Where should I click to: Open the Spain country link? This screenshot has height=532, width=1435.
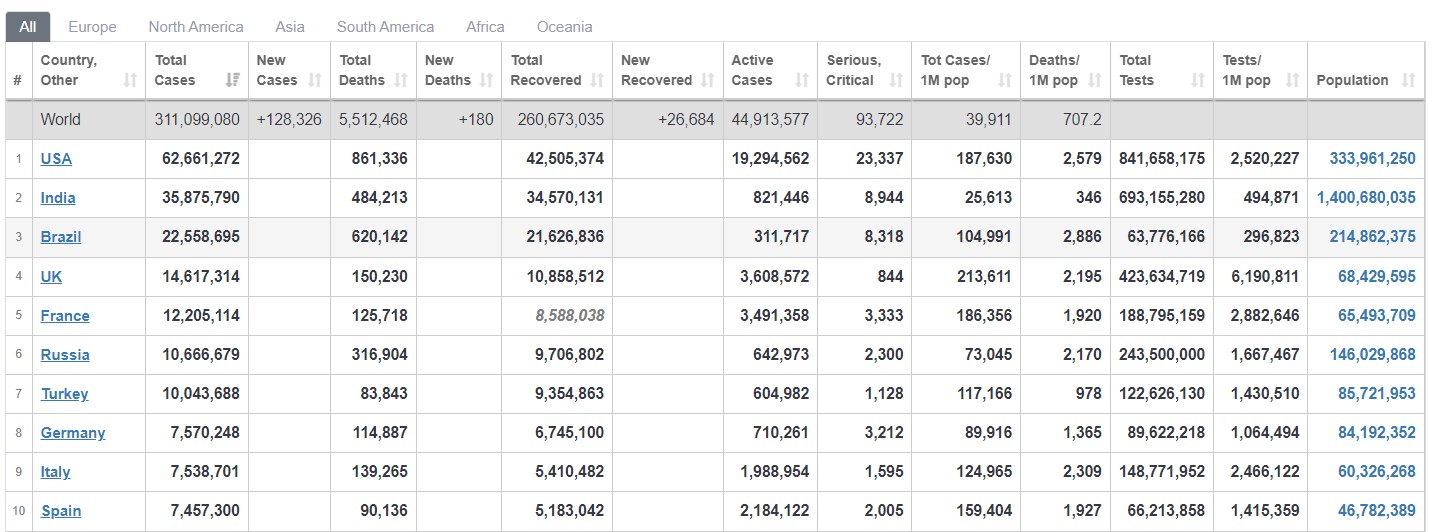pyautogui.click(x=61, y=510)
